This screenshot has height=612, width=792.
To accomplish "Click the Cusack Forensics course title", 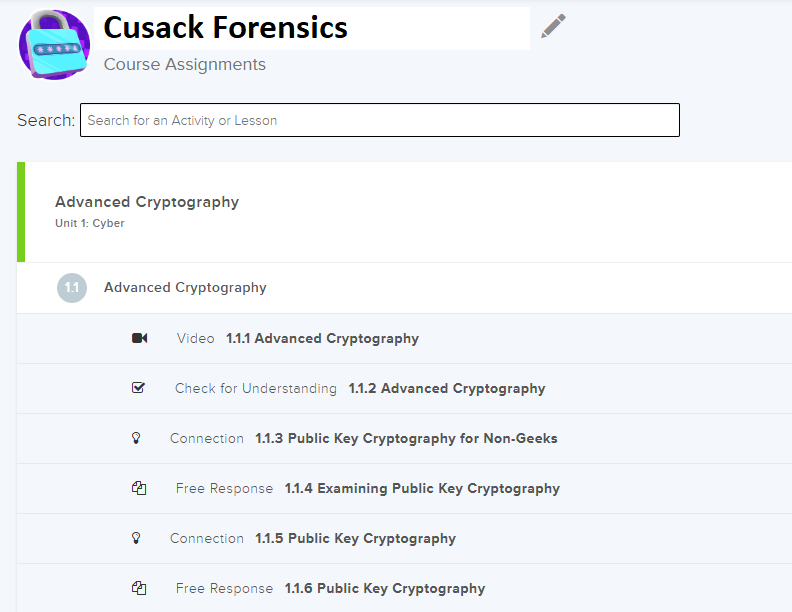I will 226,27.
